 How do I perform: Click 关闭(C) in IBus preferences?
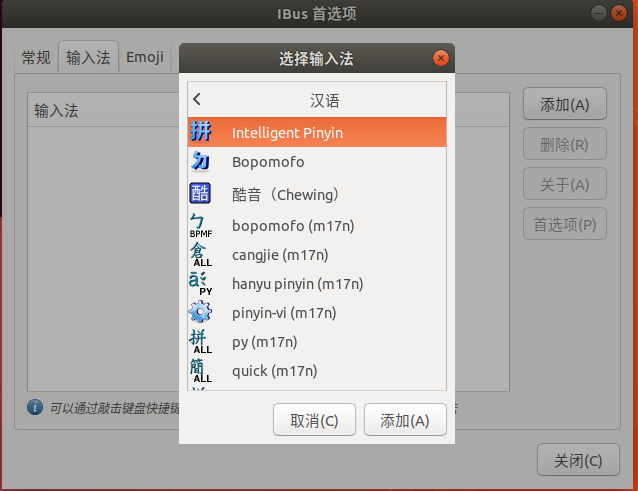[x=578, y=460]
